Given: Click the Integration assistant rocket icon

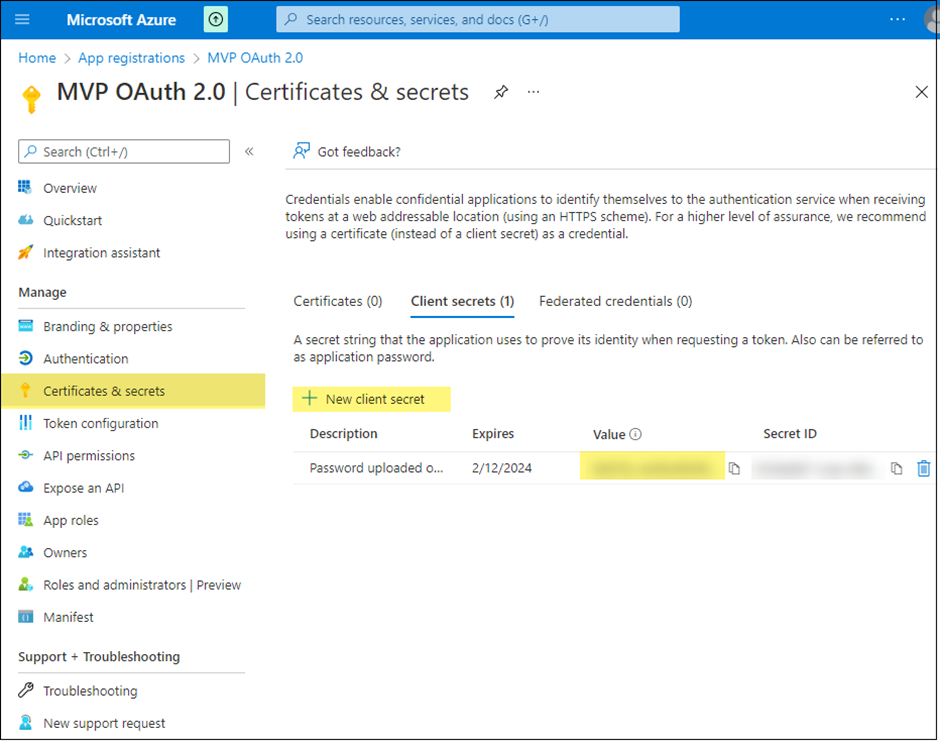Looking at the screenshot, I should [25, 252].
